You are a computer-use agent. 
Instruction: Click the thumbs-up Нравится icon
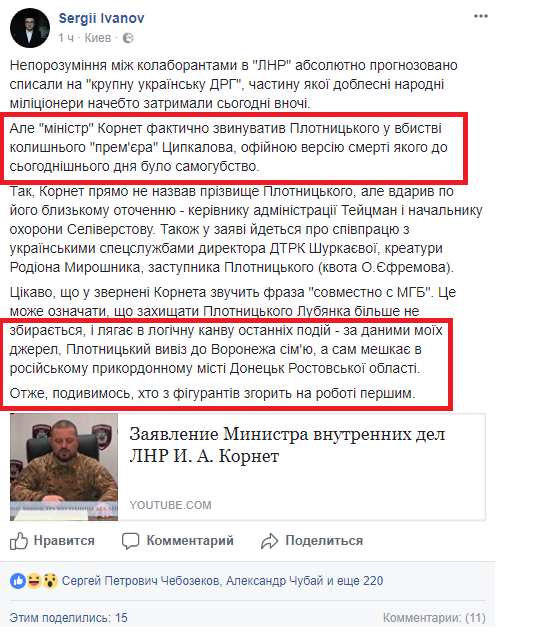[x=19, y=541]
